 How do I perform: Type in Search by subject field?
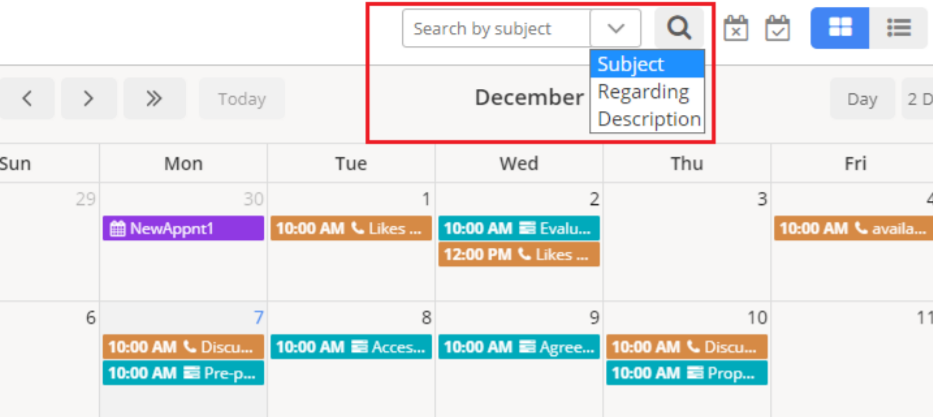pos(497,28)
